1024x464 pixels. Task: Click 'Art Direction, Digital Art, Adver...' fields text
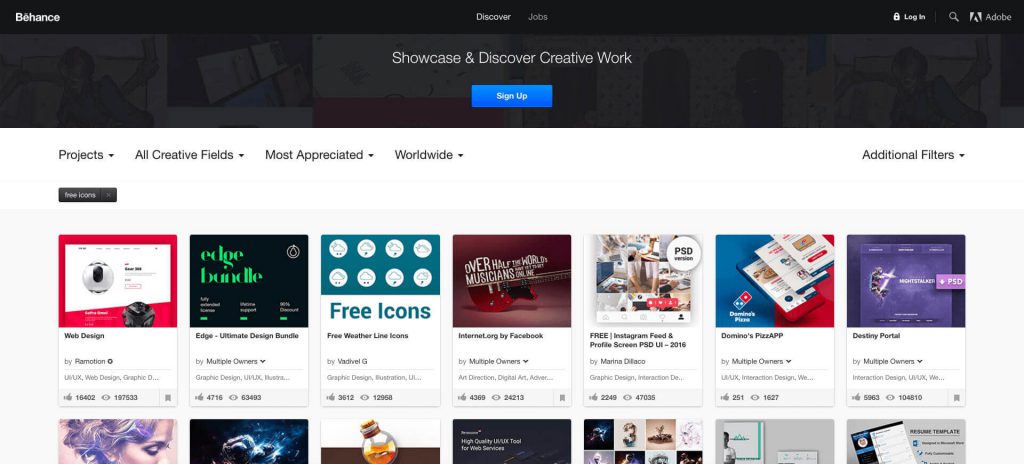coord(505,378)
